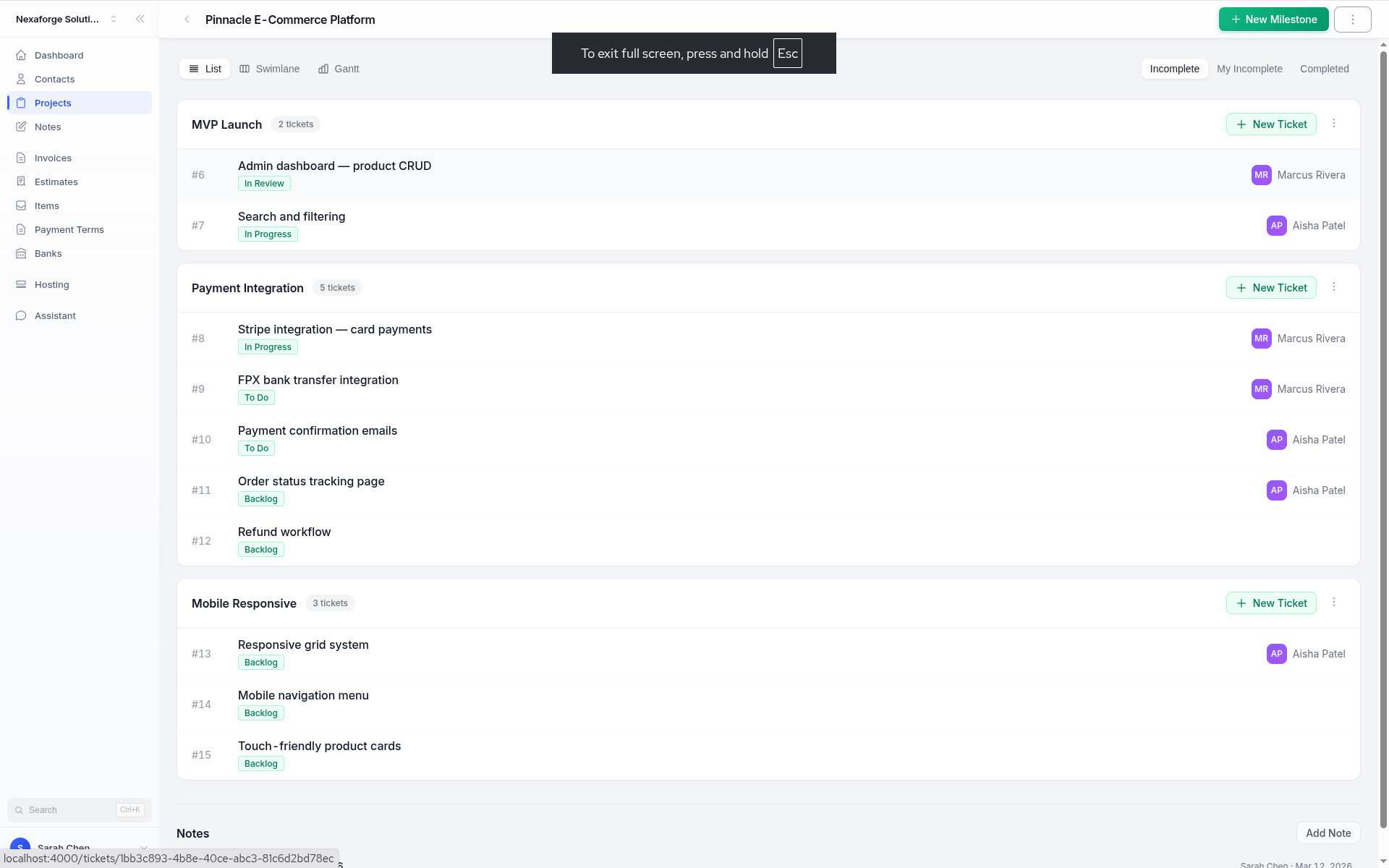
Task: Show Completed tickets only
Action: click(1324, 68)
